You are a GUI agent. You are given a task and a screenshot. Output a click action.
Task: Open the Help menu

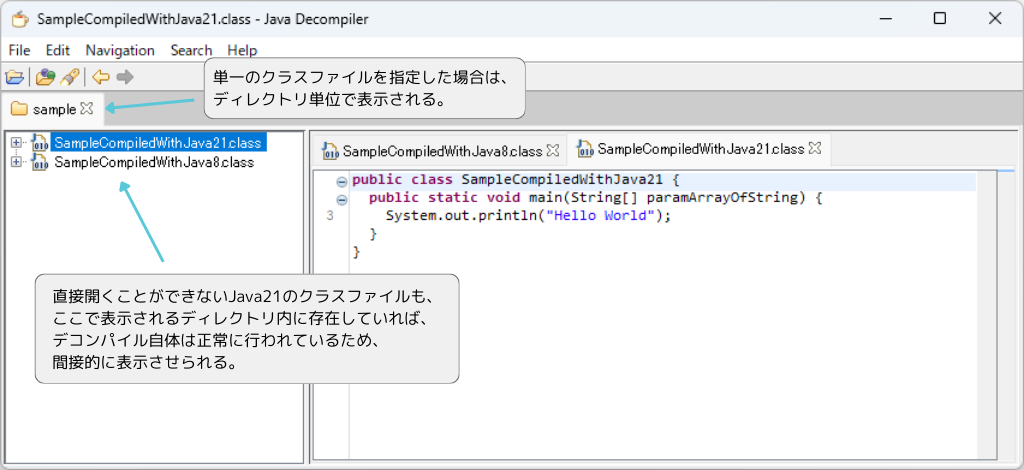pos(242,50)
